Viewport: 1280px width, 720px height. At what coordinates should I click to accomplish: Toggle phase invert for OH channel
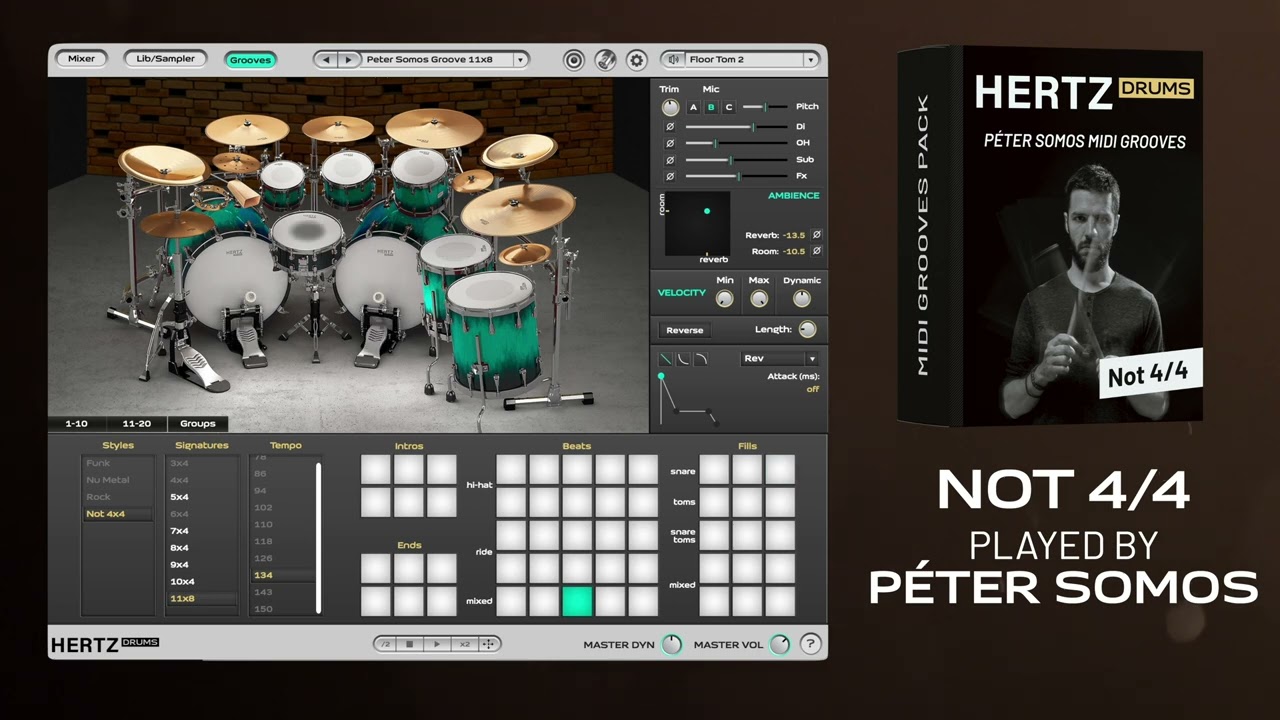point(670,143)
